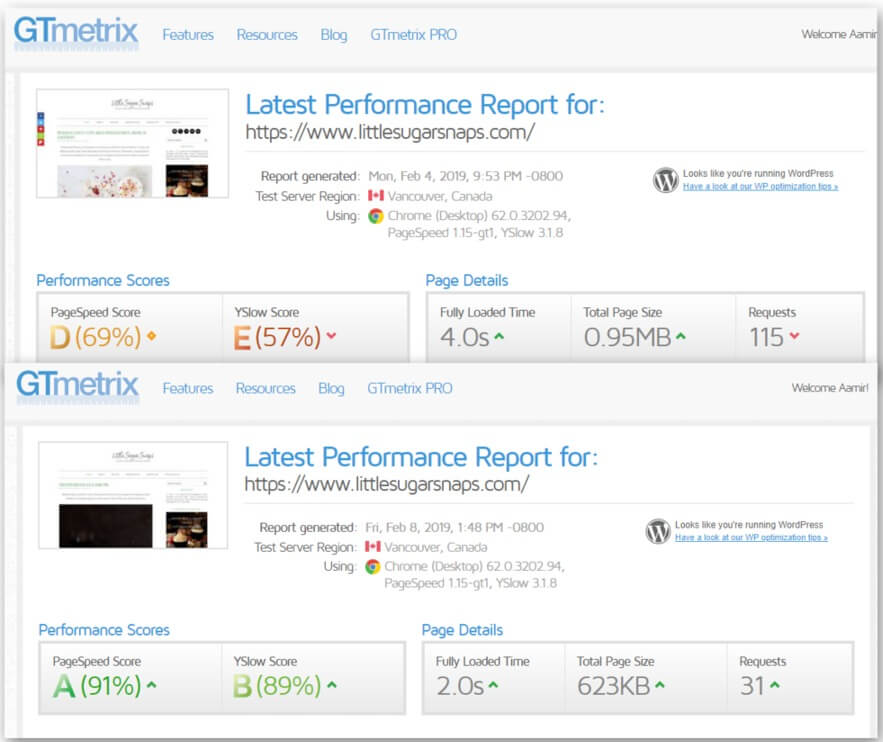Click the green arrow beside 4.0s
Screen dimensions: 883x742
point(499,336)
